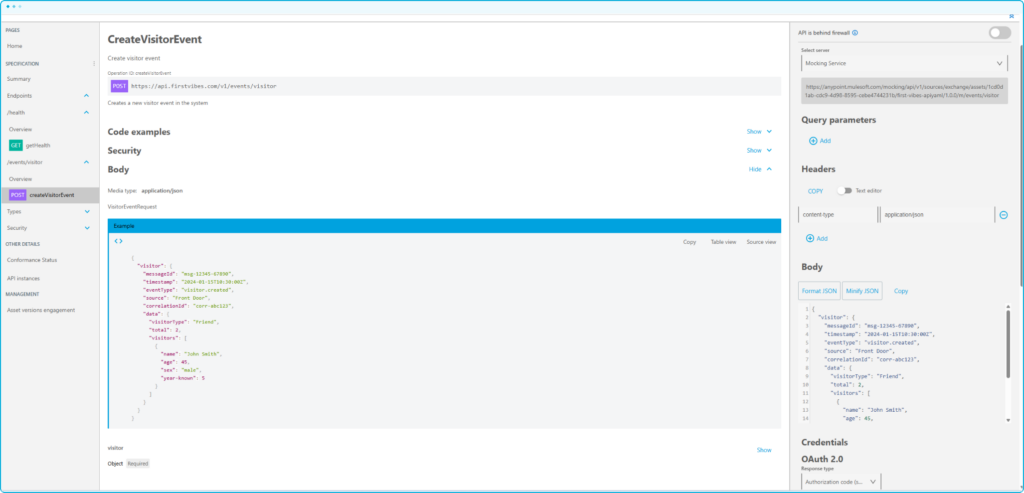This screenshot has width=1024, height=493.
Task: Click the code view brackets icon in Example
Action: (x=118, y=241)
